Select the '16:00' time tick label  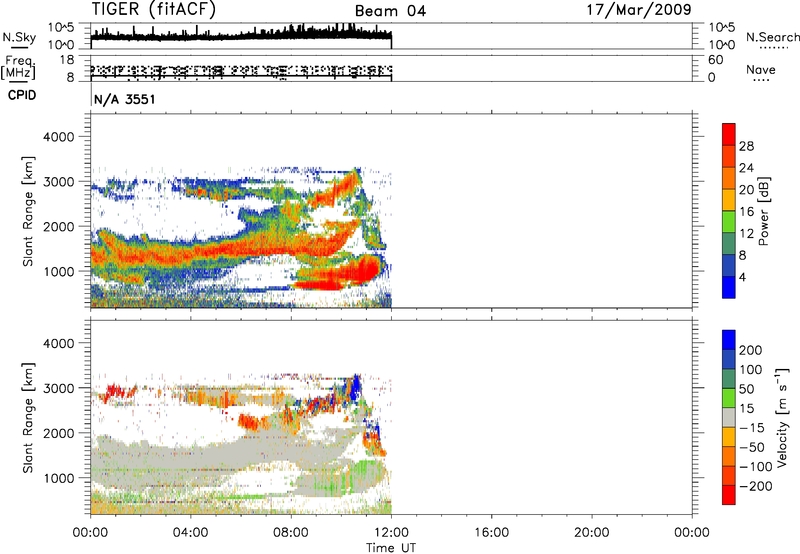(491, 533)
